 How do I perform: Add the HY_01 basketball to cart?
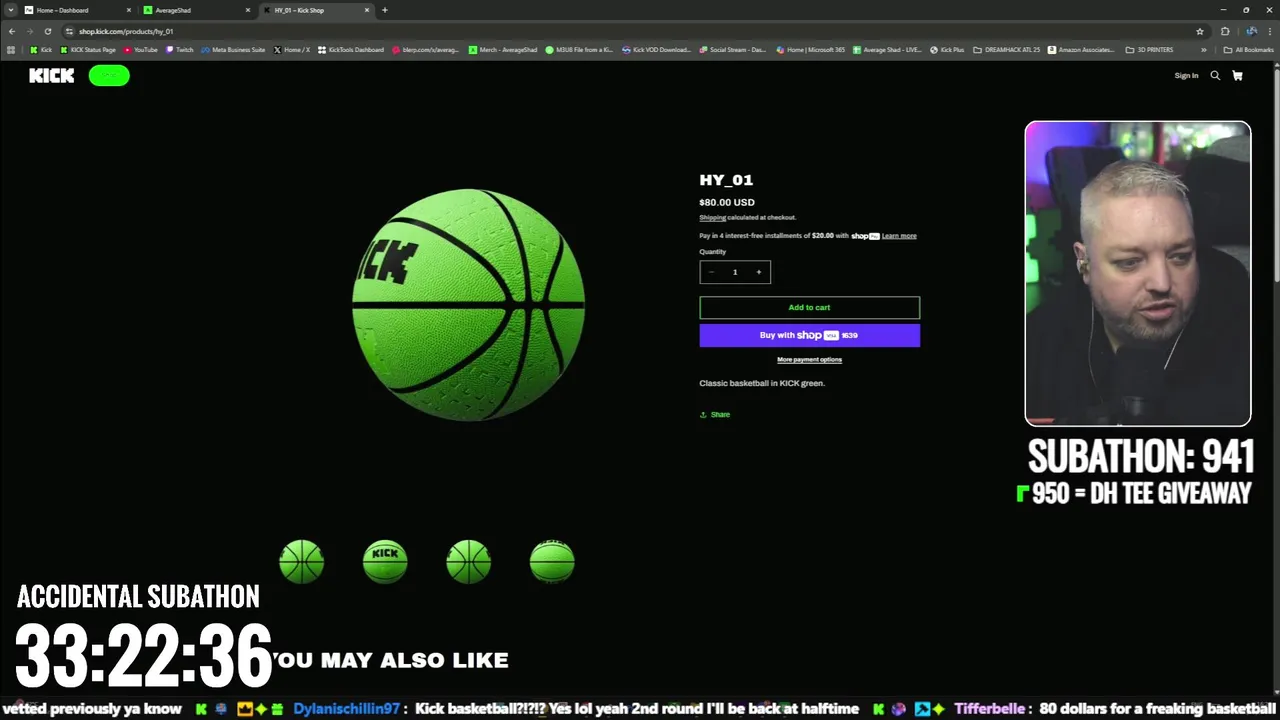tap(809, 307)
